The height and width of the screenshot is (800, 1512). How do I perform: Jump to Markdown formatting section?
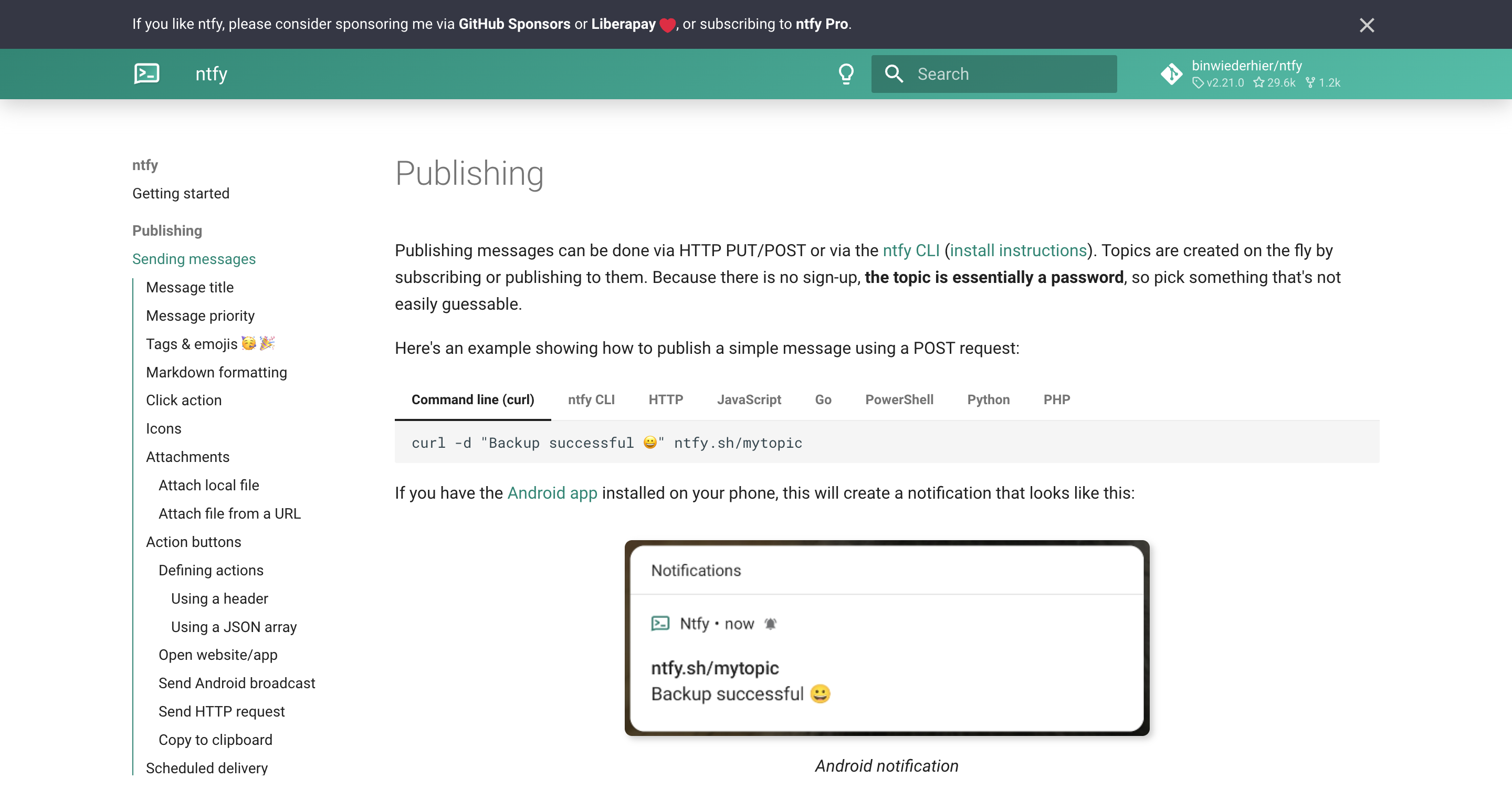pos(217,373)
